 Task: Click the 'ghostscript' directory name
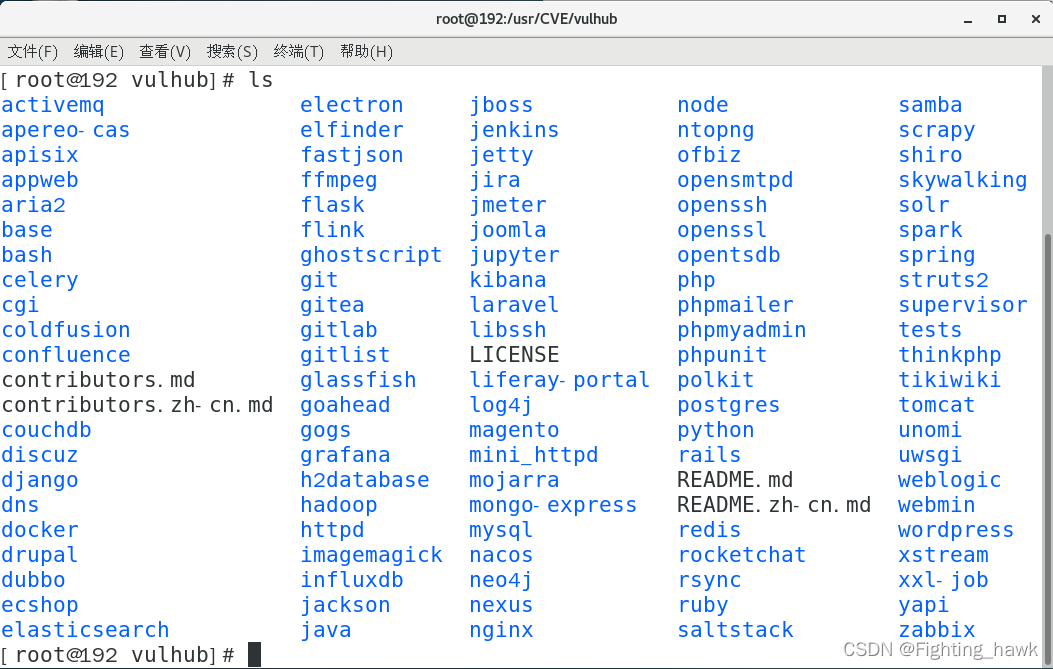(371, 255)
